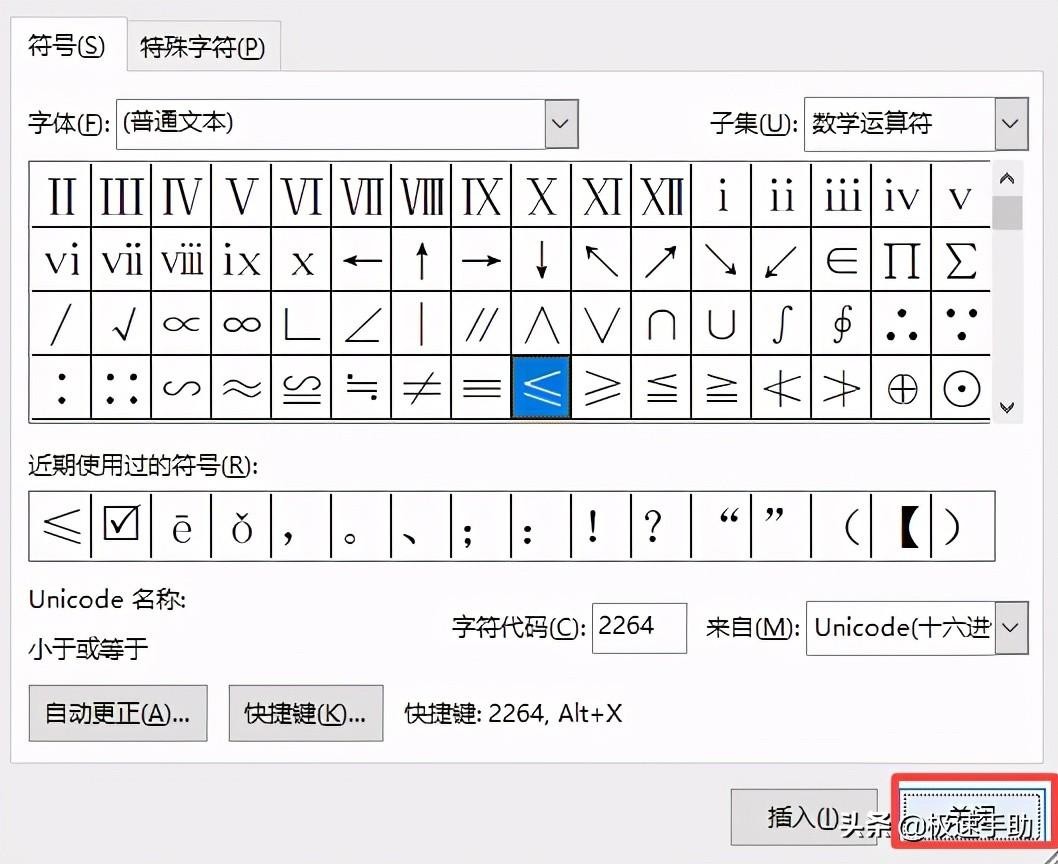Screen dimensions: 1058x864
Task: Open the 子集 subset dropdown showing 数学运算符
Action: [x=1011, y=123]
